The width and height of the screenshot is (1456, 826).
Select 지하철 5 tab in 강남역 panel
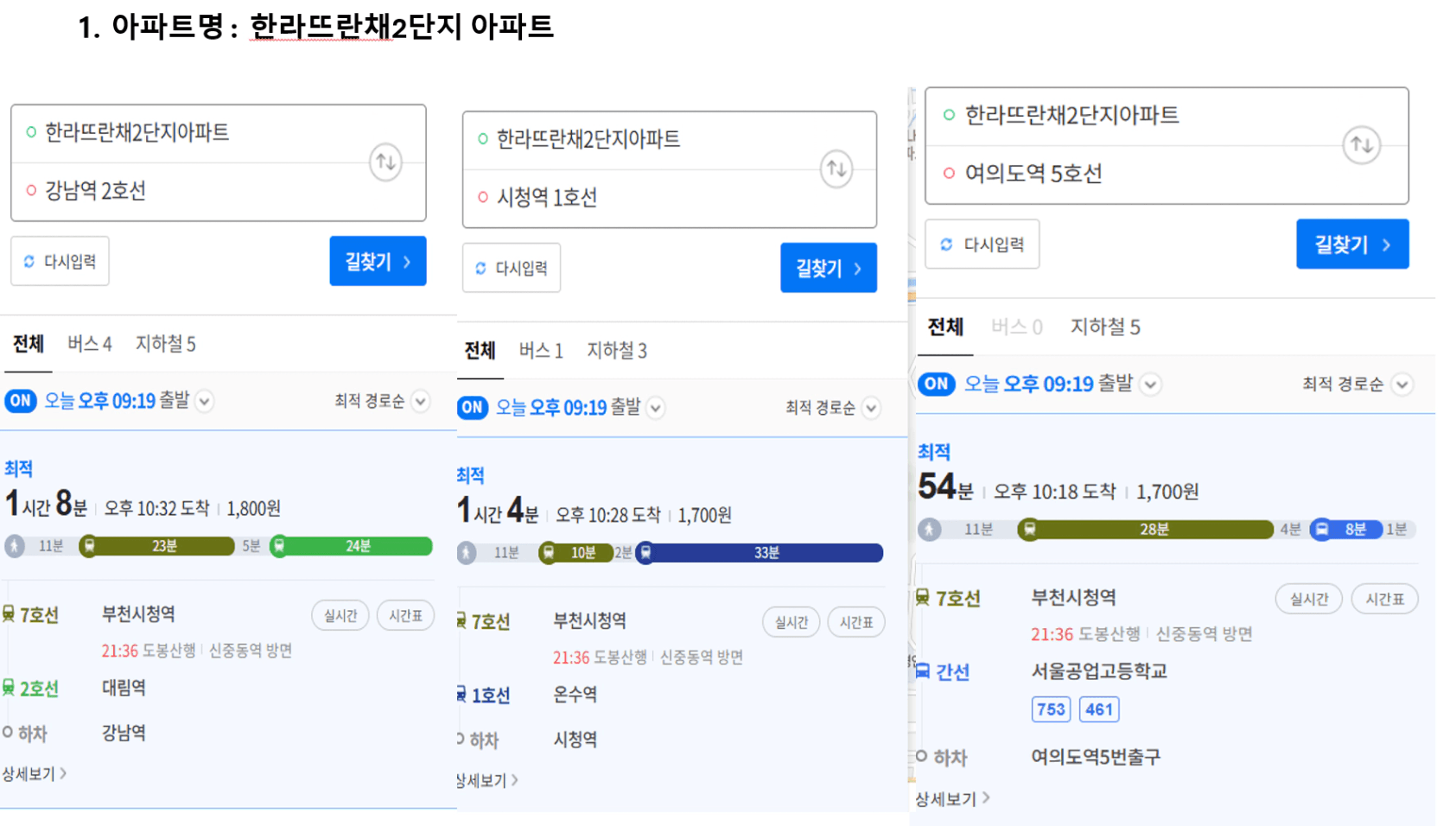tap(166, 344)
